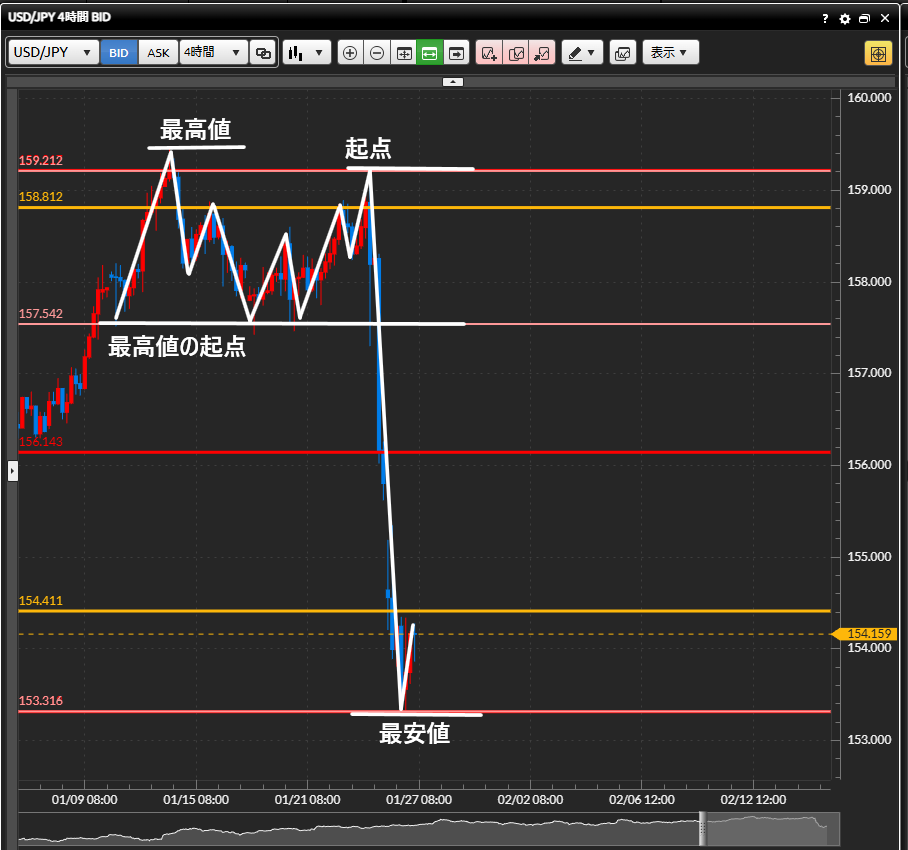This screenshot has height=850, width=908.
Task: Open the 4時間 timeframe dropdown
Action: [213, 53]
